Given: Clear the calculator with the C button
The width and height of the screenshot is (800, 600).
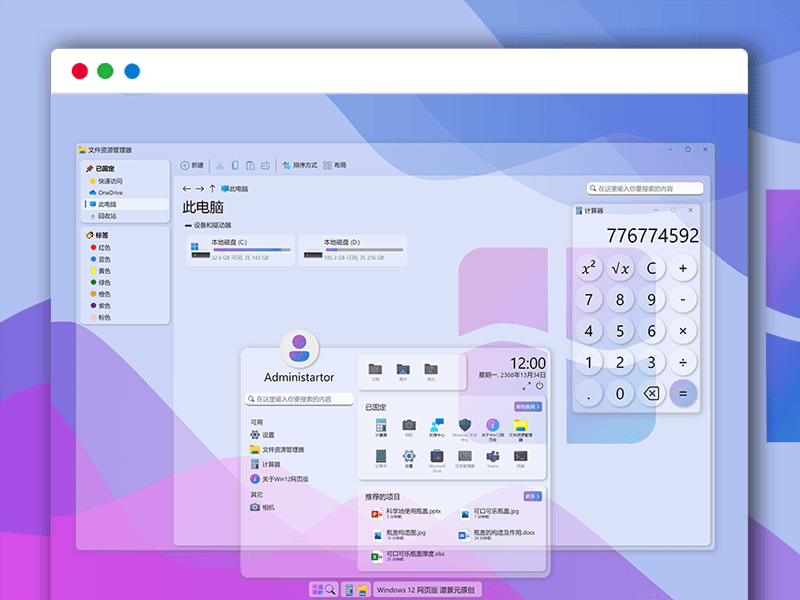Looking at the screenshot, I should pyautogui.click(x=652, y=268).
